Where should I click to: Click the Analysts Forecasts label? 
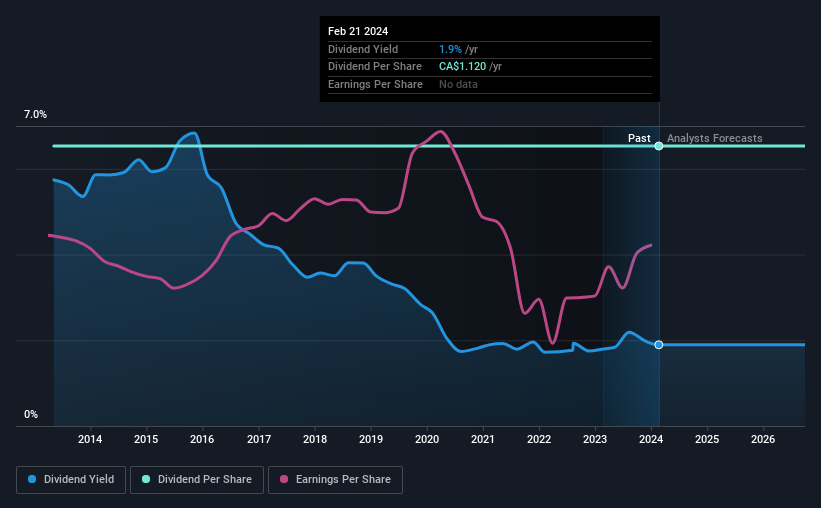[715, 138]
